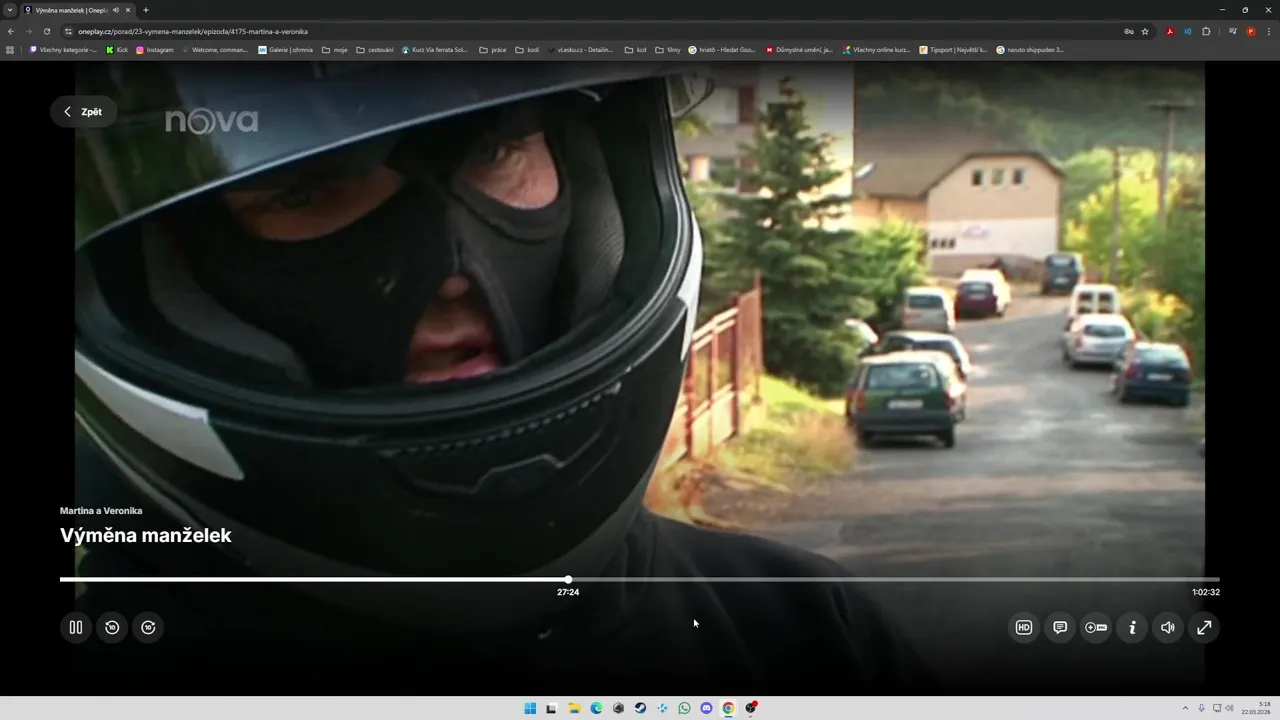Open the vlasku.cz bookmark
Screen dimensions: 1280x720
581,49
